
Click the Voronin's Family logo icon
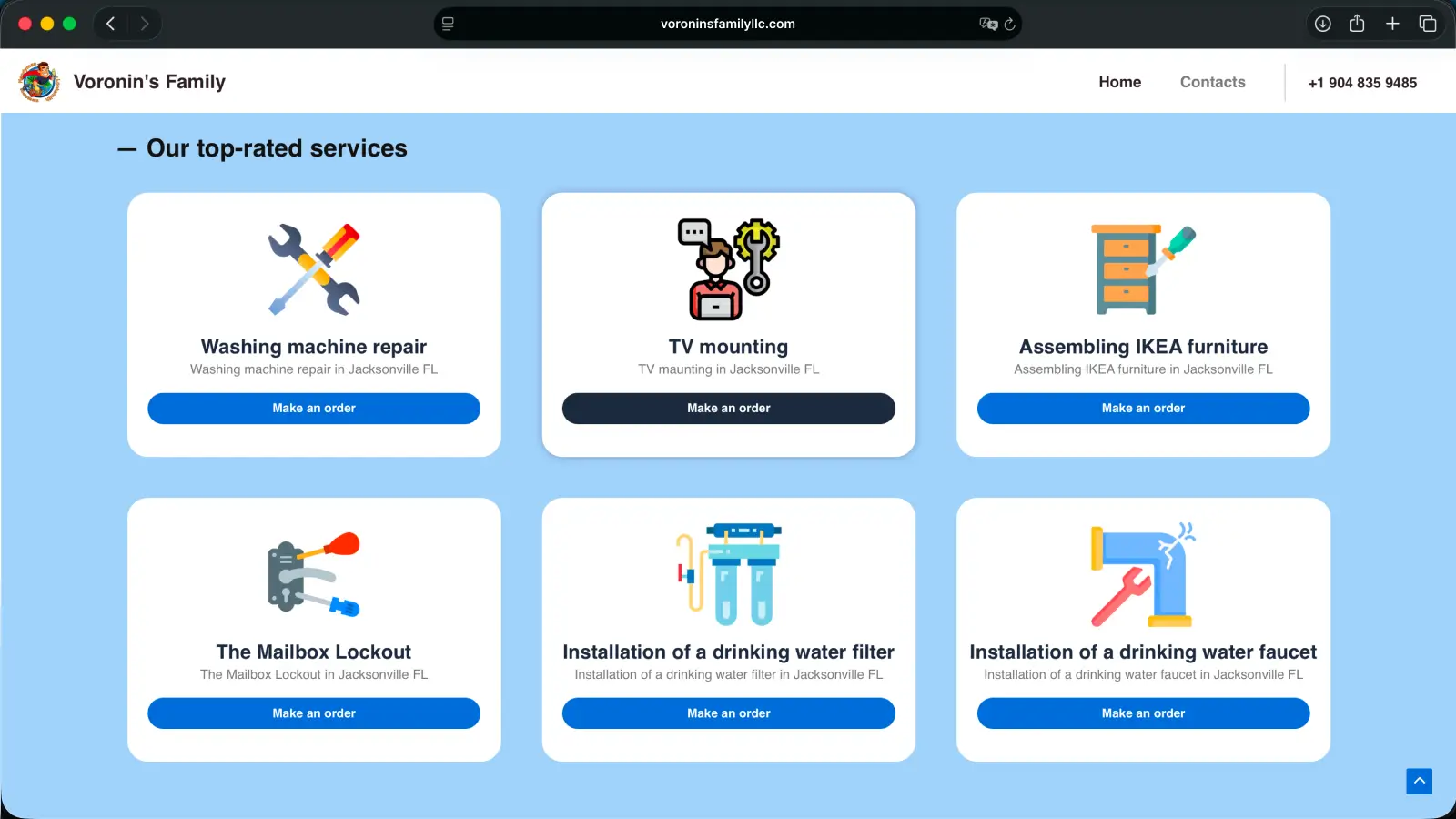39,82
